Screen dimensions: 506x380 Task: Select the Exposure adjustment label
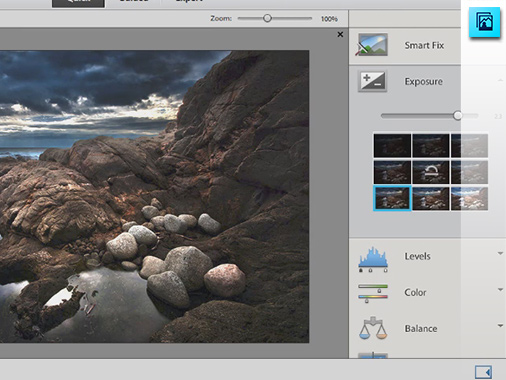(x=423, y=82)
